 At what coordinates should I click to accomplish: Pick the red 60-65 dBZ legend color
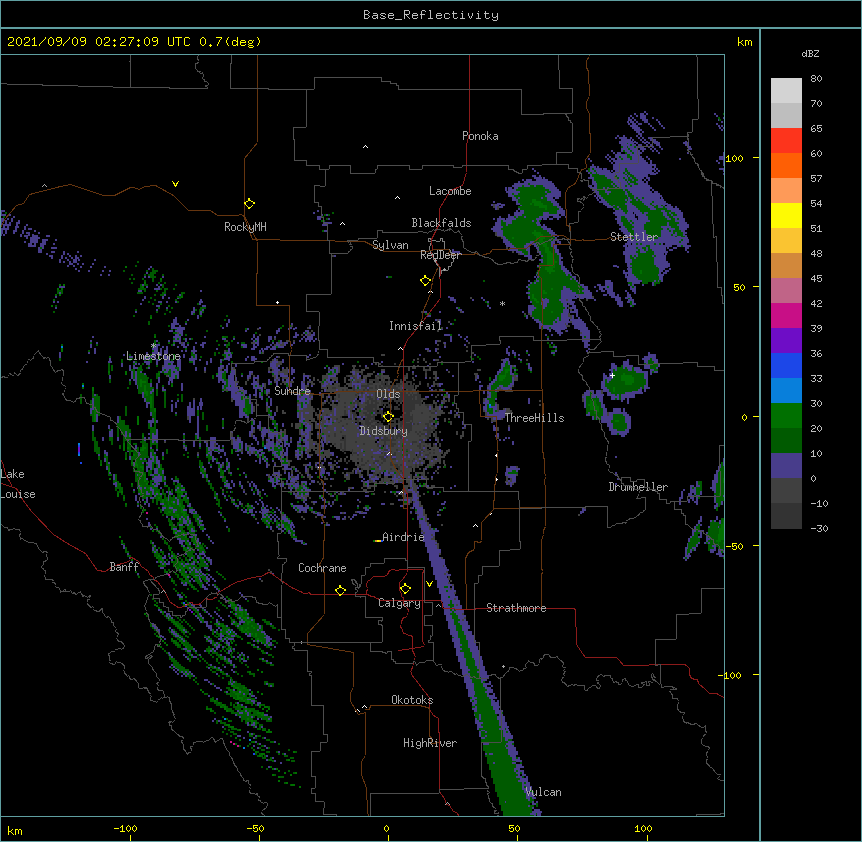[x=786, y=141]
